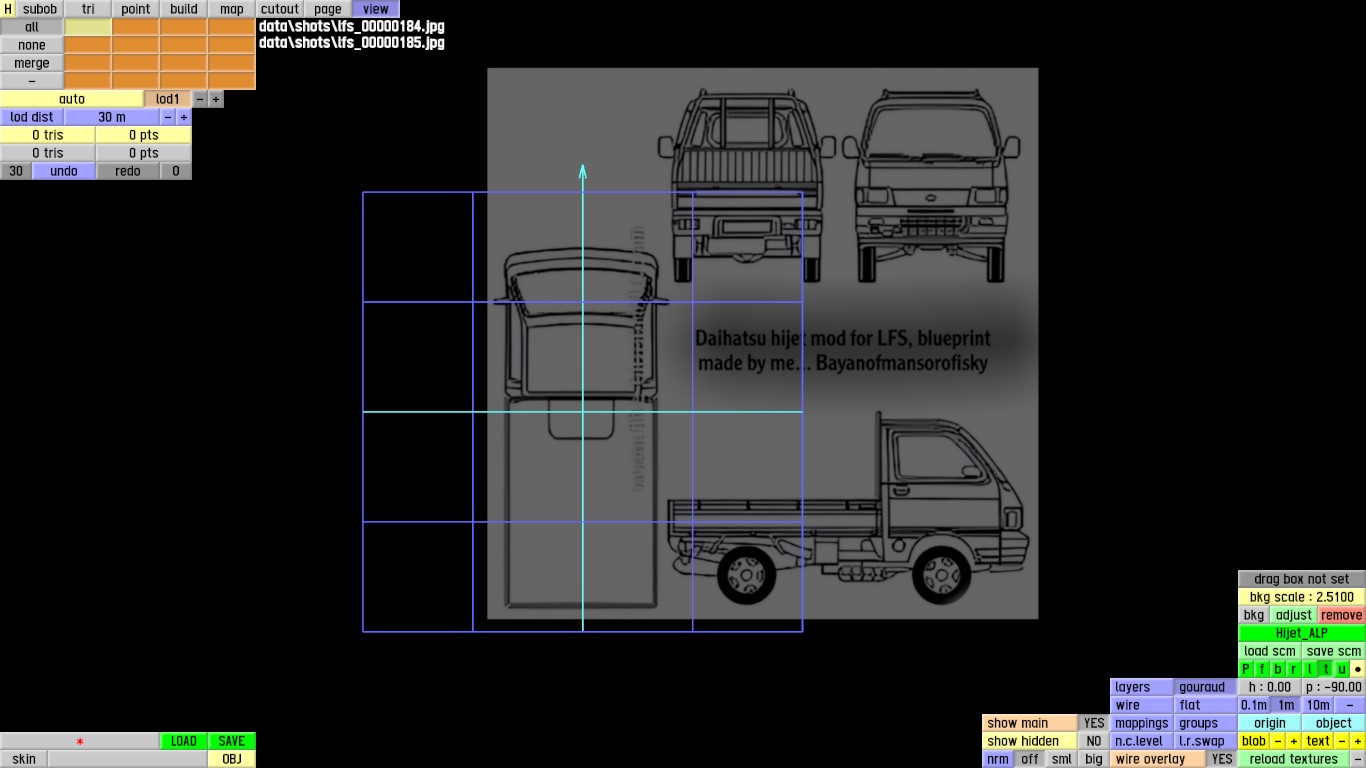1366x768 pixels.
Task: Click the none button
Action: pyautogui.click(x=32, y=45)
